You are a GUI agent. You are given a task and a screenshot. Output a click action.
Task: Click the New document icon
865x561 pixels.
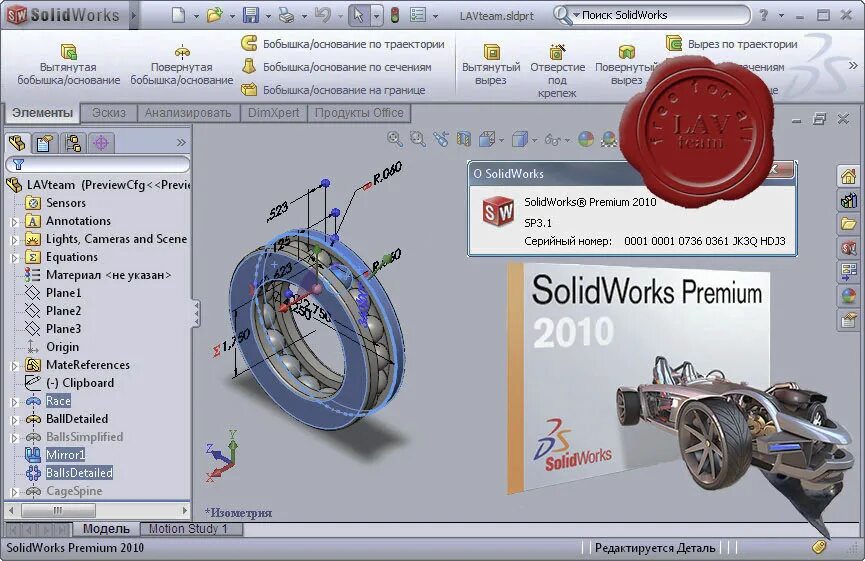178,15
